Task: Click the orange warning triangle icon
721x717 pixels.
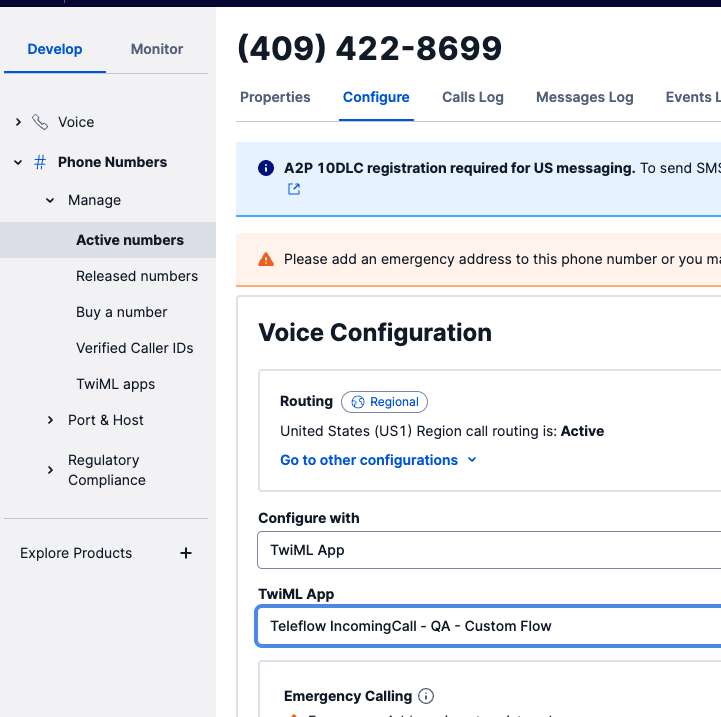Action: coord(266,259)
